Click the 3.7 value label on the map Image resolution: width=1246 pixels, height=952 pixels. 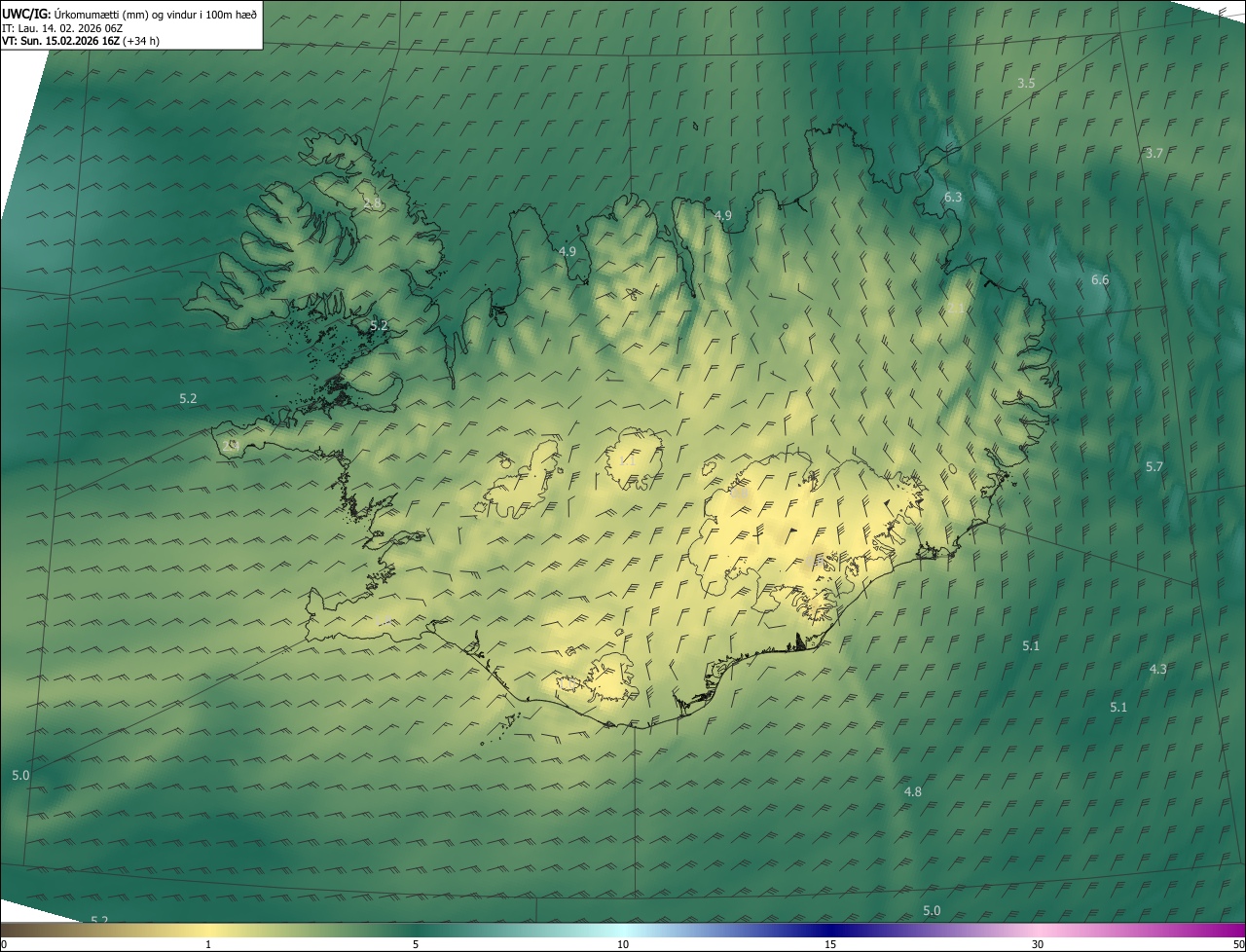tap(1154, 154)
